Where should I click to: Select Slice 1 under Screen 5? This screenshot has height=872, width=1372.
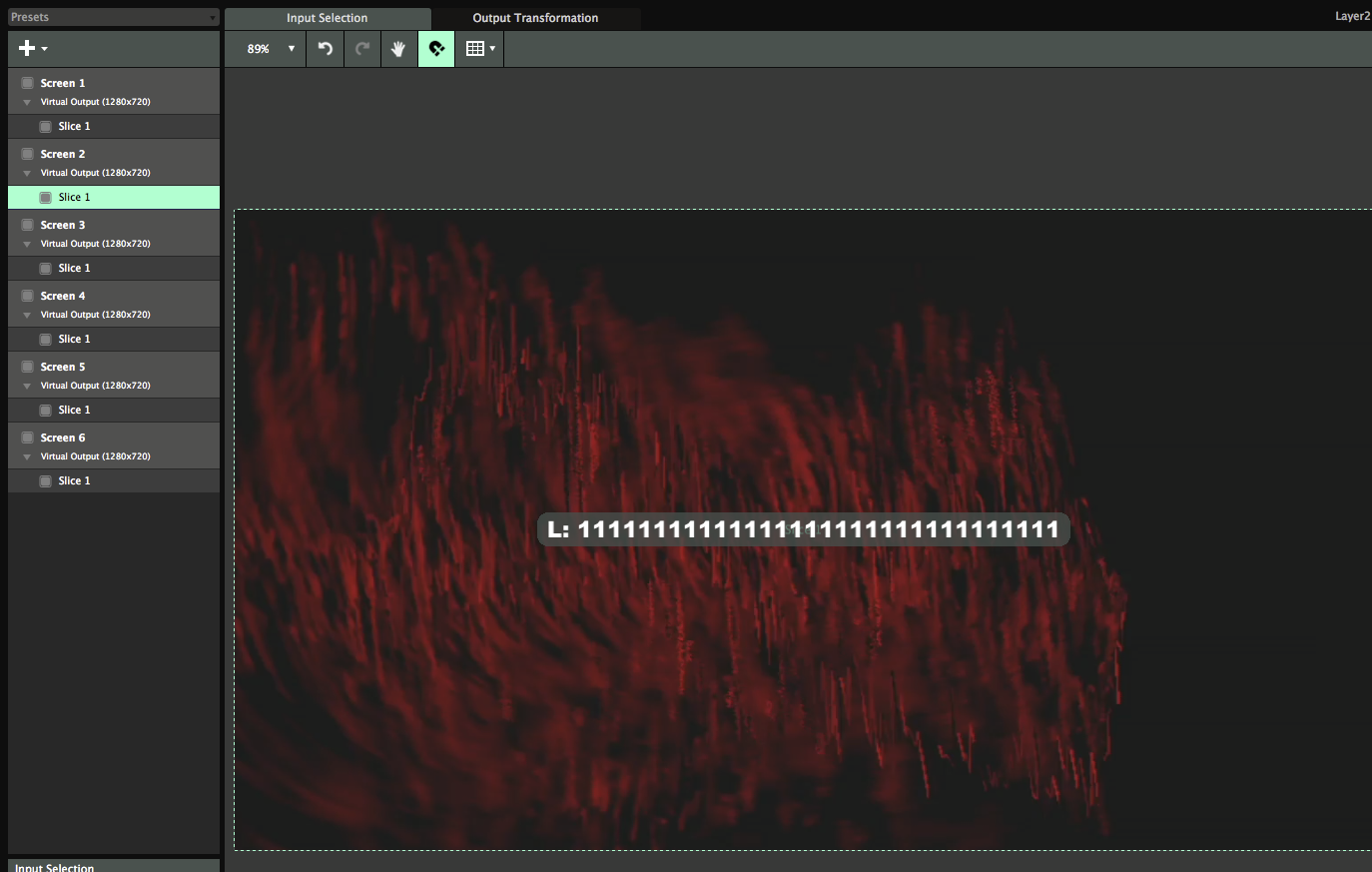click(74, 410)
